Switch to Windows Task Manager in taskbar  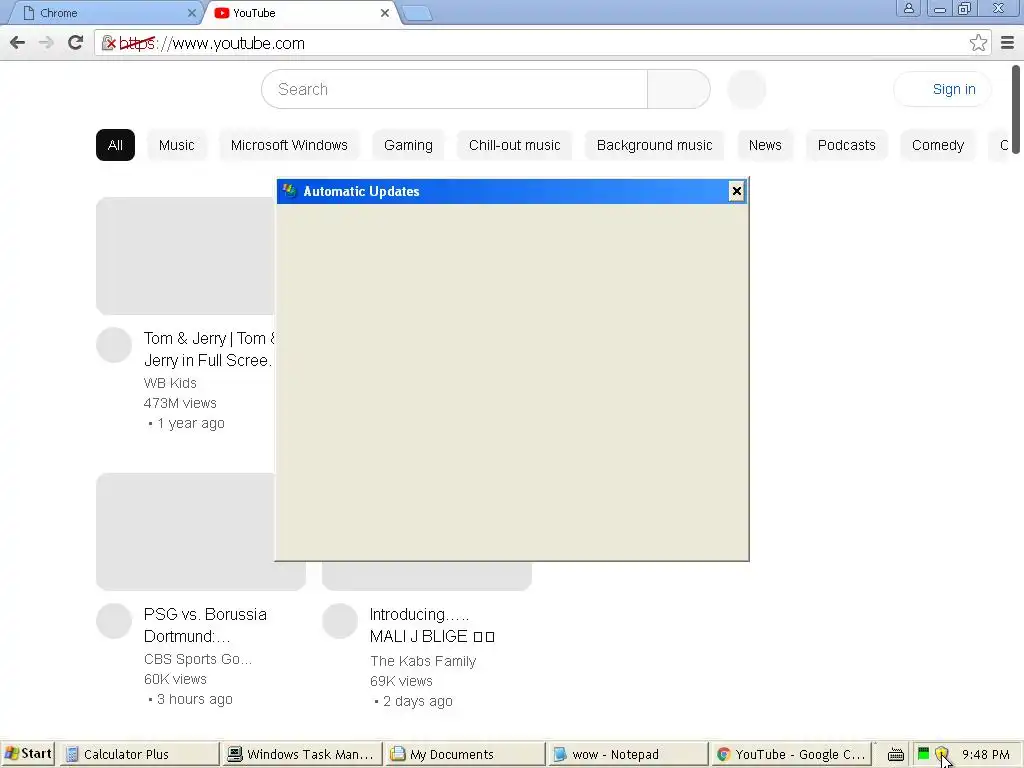click(x=302, y=754)
